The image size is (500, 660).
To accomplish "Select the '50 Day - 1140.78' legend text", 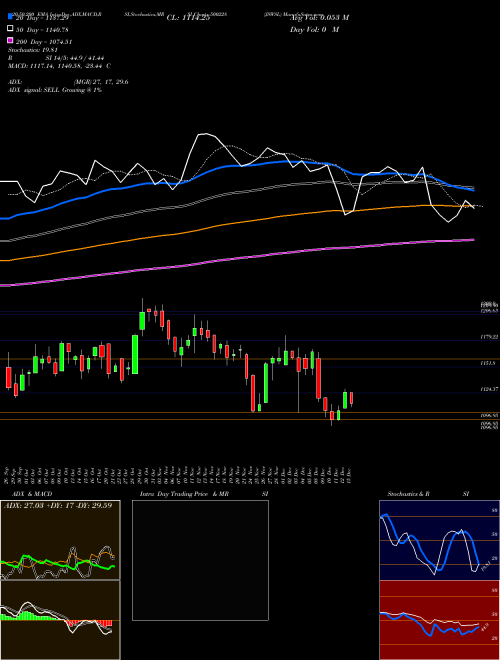I will [42, 30].
